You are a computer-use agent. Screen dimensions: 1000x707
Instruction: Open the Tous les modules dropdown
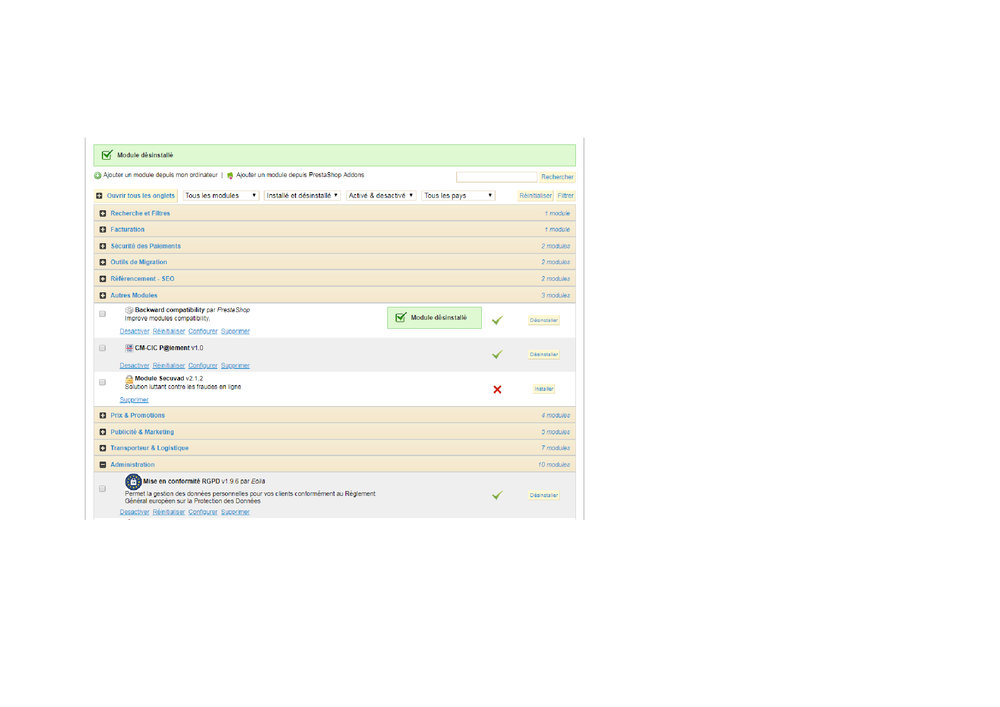point(221,196)
